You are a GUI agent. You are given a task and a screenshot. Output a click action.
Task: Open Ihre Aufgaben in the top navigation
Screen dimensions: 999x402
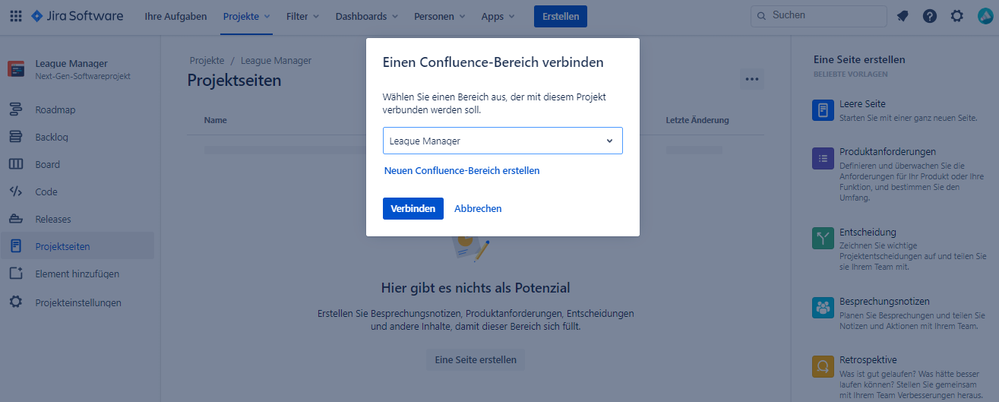click(x=176, y=17)
